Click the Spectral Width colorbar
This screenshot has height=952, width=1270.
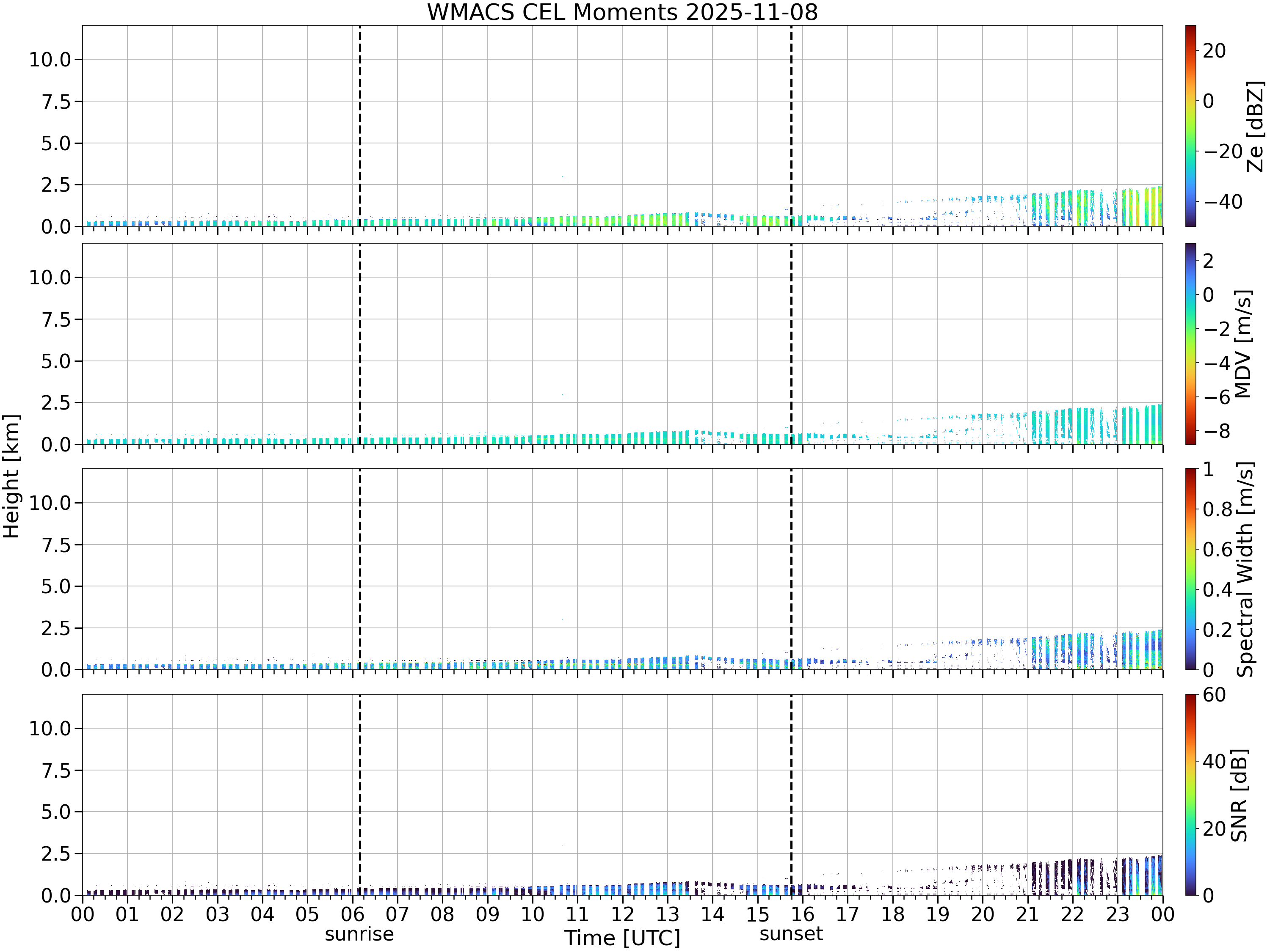coord(1191,569)
